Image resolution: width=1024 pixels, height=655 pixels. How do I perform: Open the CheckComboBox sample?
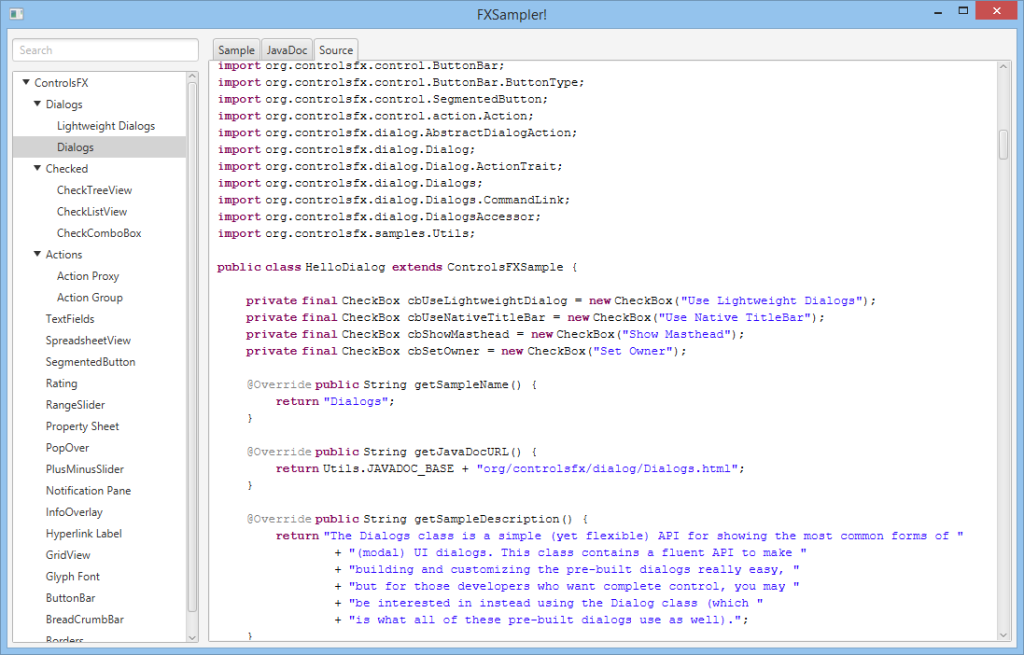(99, 233)
